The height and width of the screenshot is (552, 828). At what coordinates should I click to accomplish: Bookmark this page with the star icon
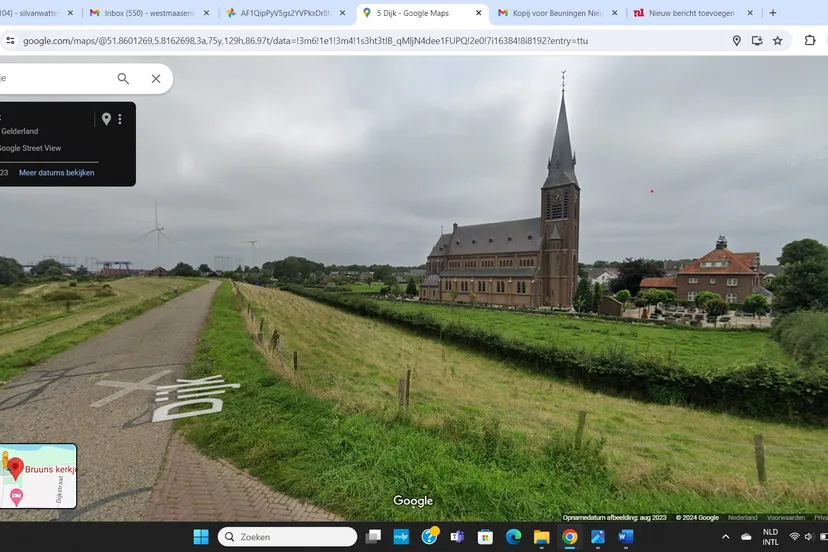(777, 41)
